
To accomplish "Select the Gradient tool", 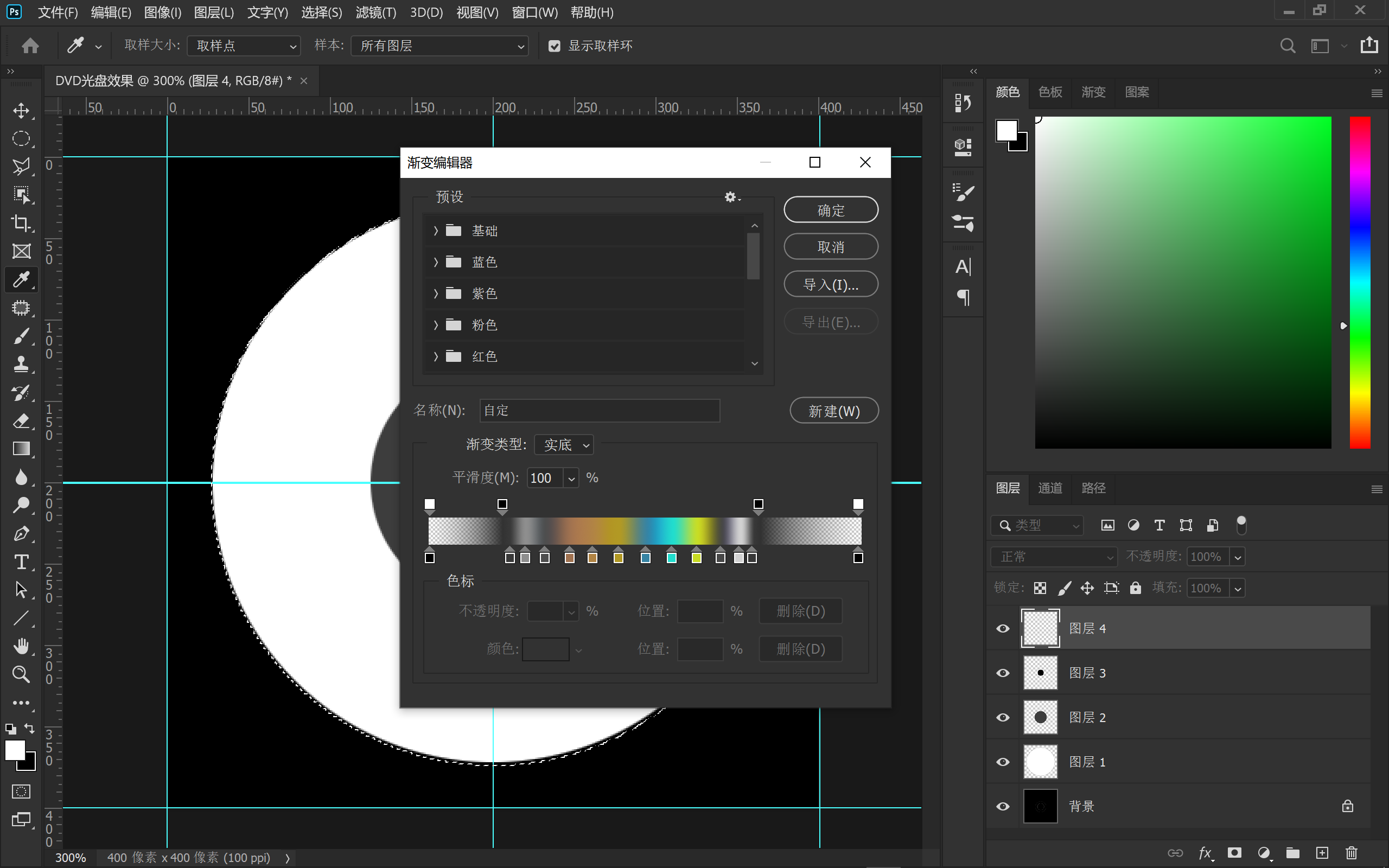I will [x=21, y=449].
